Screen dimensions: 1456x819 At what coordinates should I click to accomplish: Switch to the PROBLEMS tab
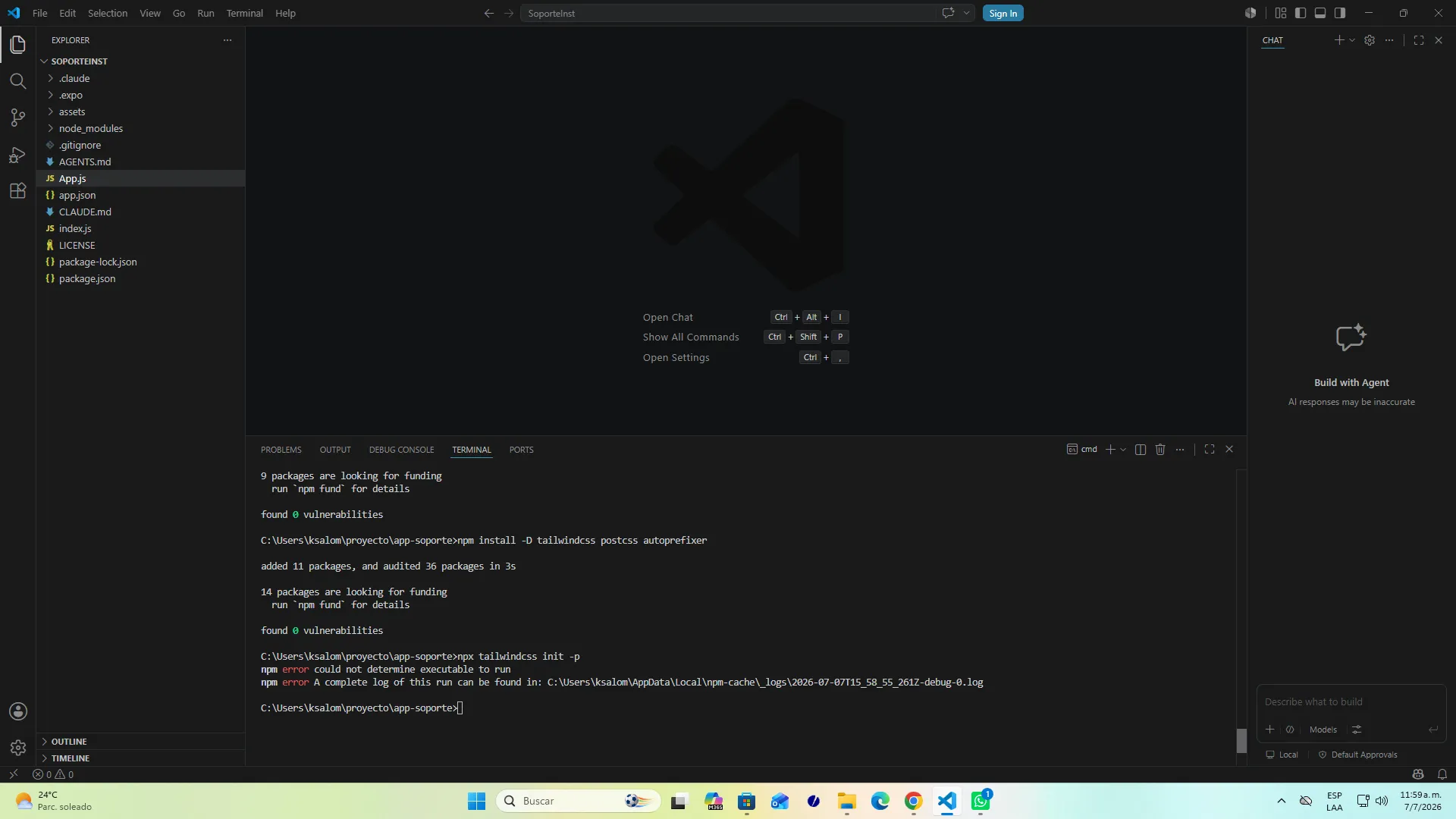pos(281,450)
